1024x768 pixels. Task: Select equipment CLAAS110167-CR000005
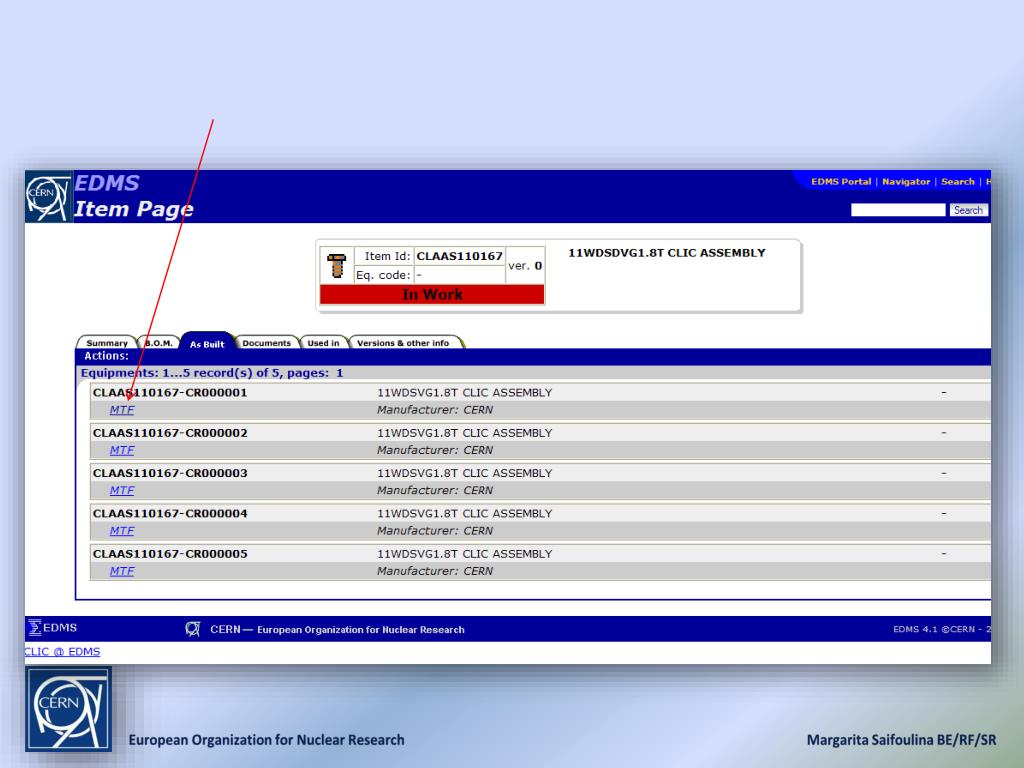coord(170,554)
